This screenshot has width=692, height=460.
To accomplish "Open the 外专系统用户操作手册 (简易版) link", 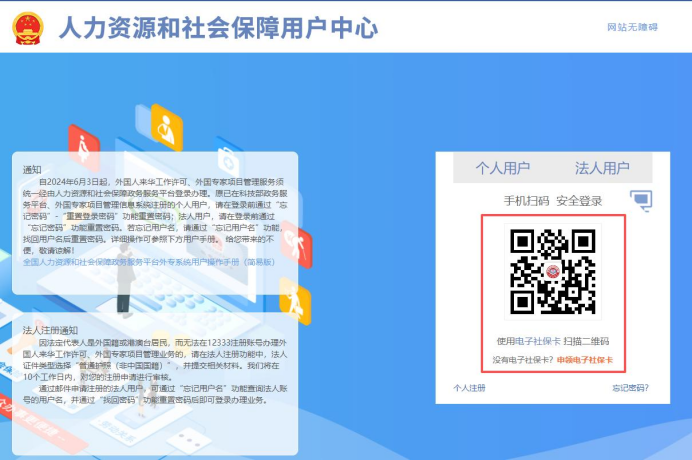I will [149, 262].
